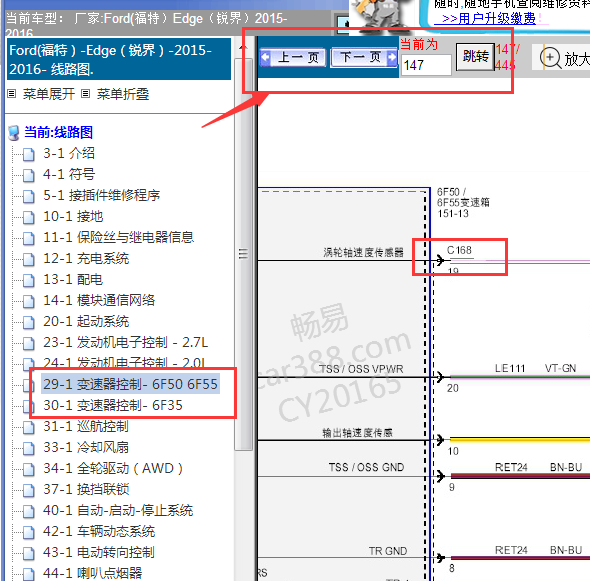Click the document icon beside 13-1 配电
Screen dimensions: 590x581
tap(29, 280)
